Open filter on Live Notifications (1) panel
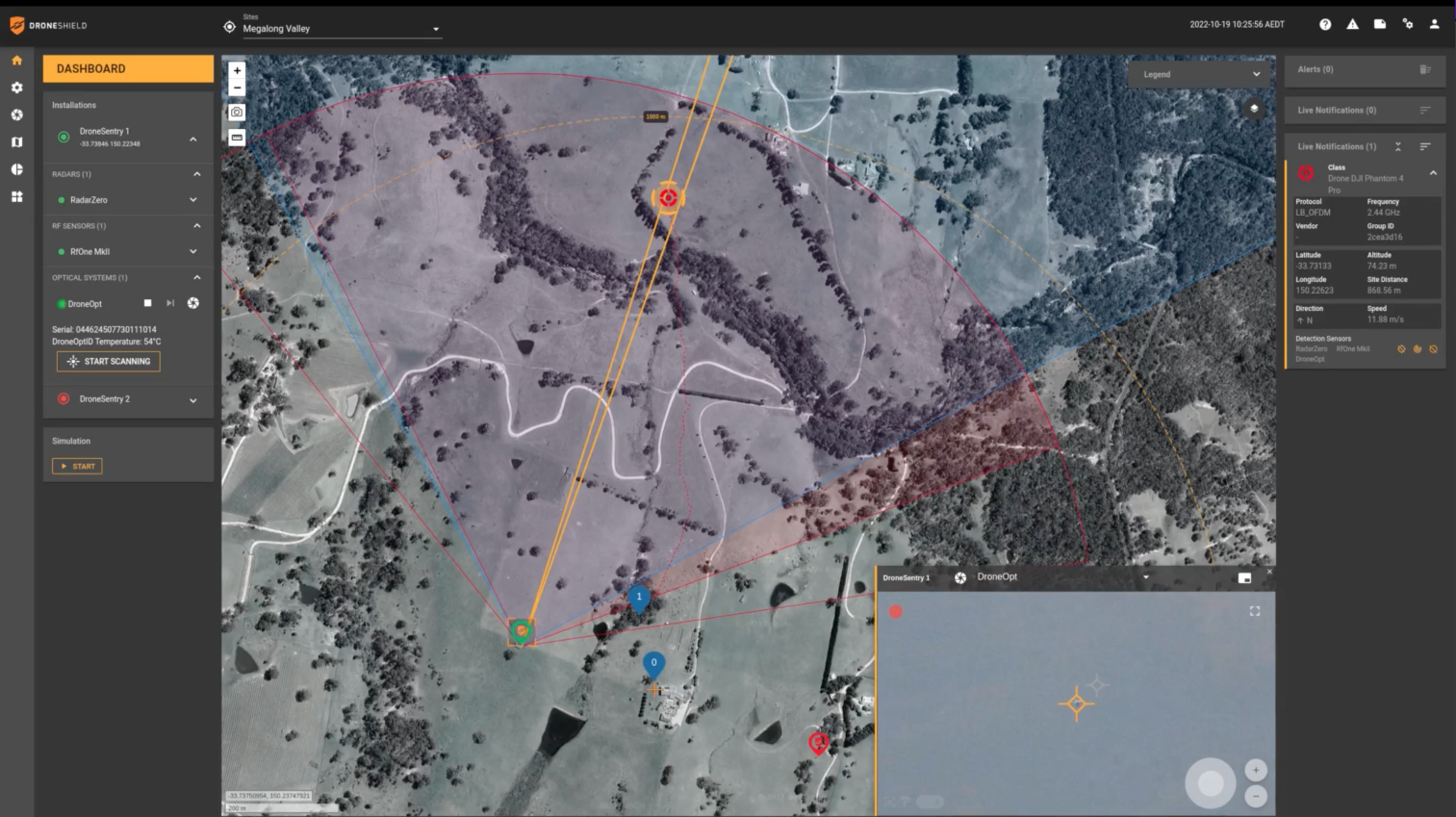 coord(1425,146)
